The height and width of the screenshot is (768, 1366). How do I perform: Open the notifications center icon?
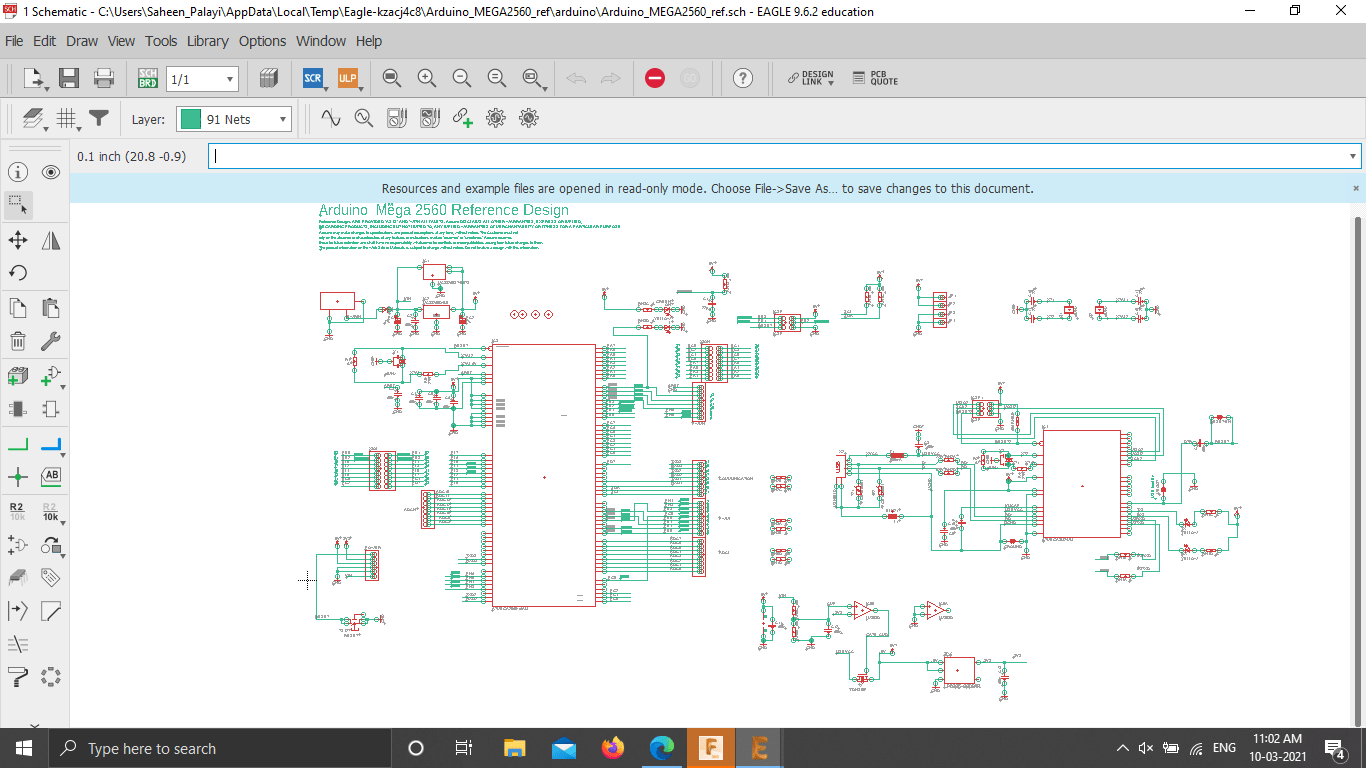point(1334,748)
